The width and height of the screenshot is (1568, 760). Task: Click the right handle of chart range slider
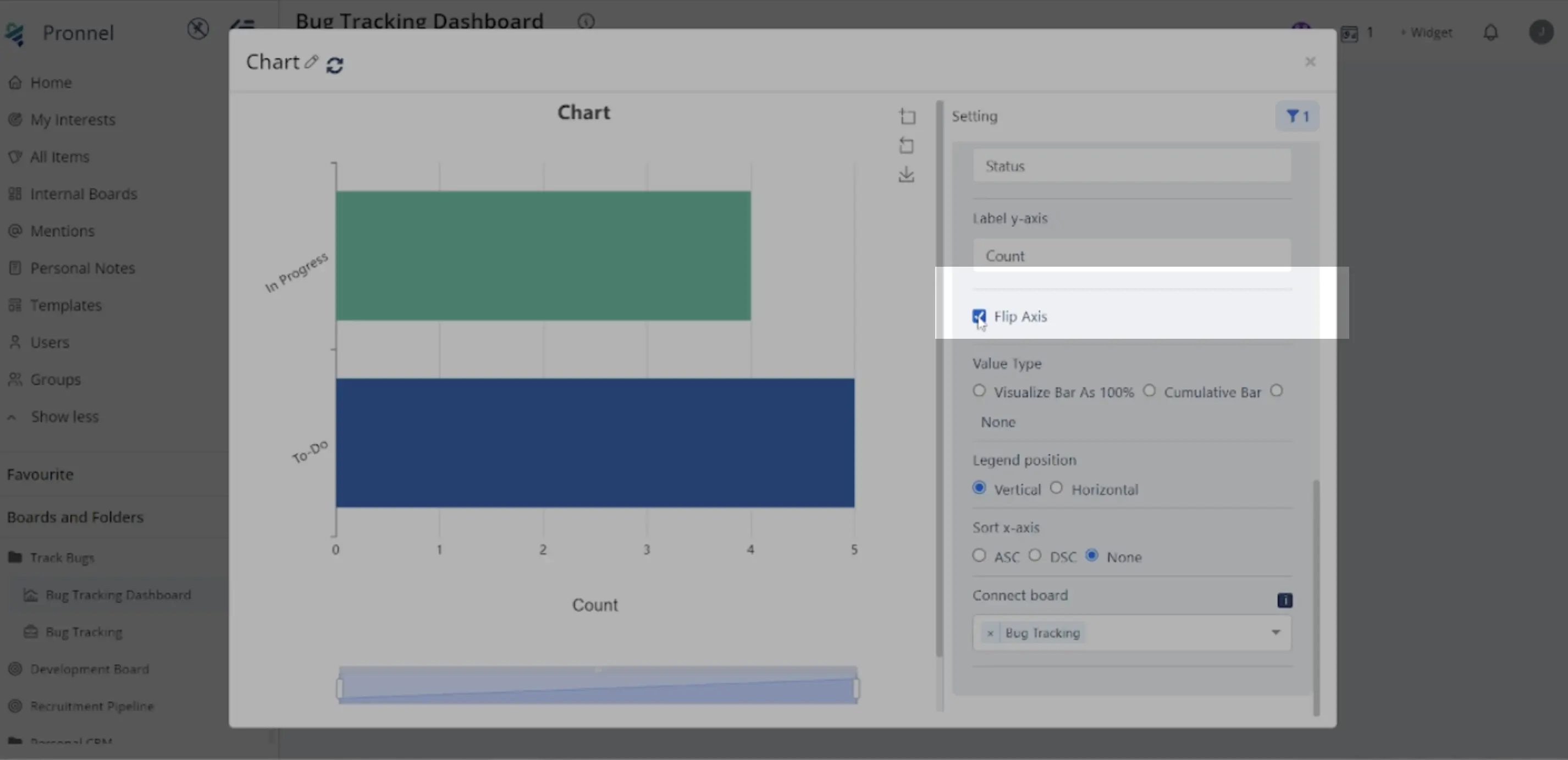click(856, 688)
